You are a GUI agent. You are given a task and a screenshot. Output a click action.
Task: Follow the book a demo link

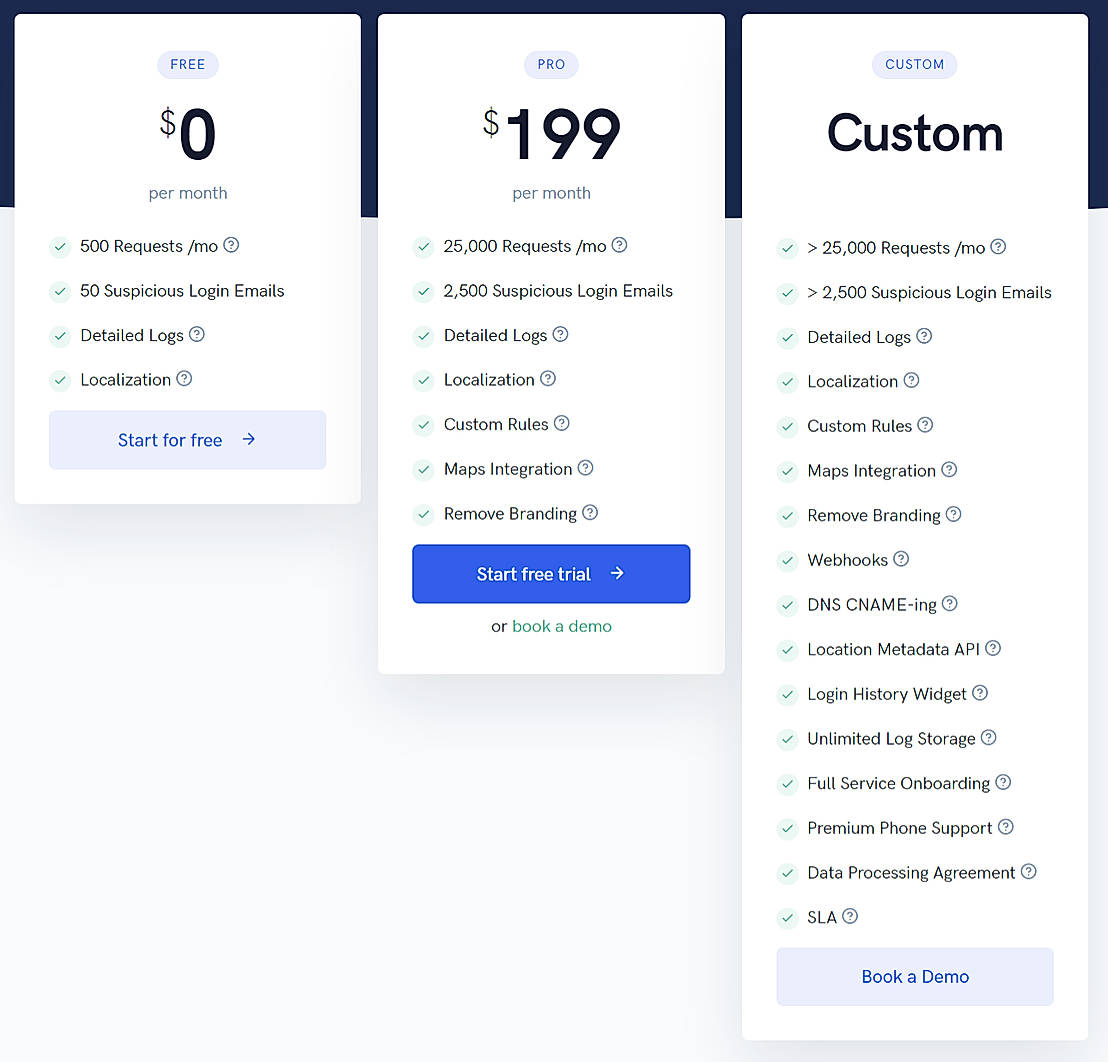pos(562,626)
